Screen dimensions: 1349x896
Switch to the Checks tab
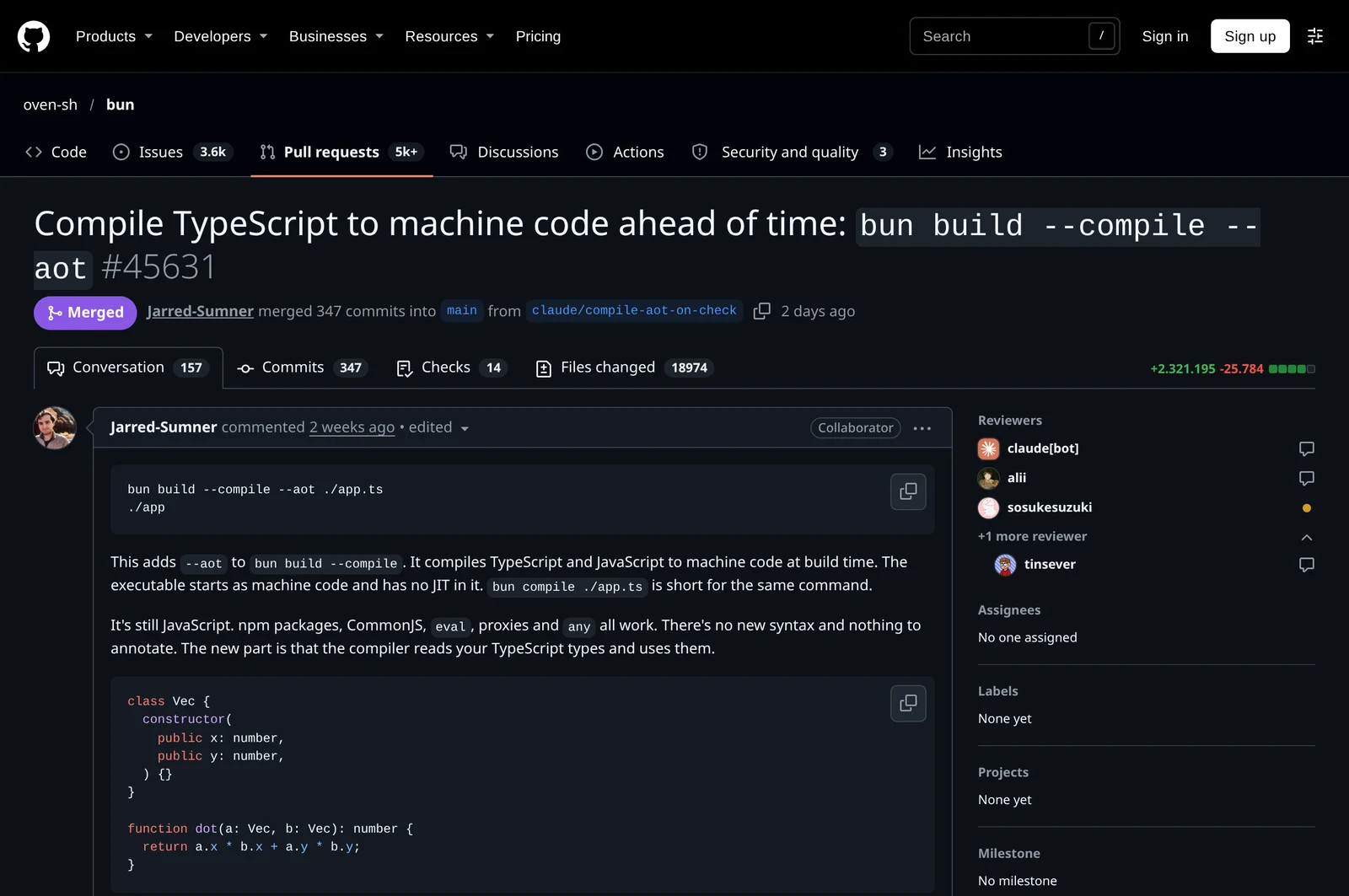[x=451, y=368]
